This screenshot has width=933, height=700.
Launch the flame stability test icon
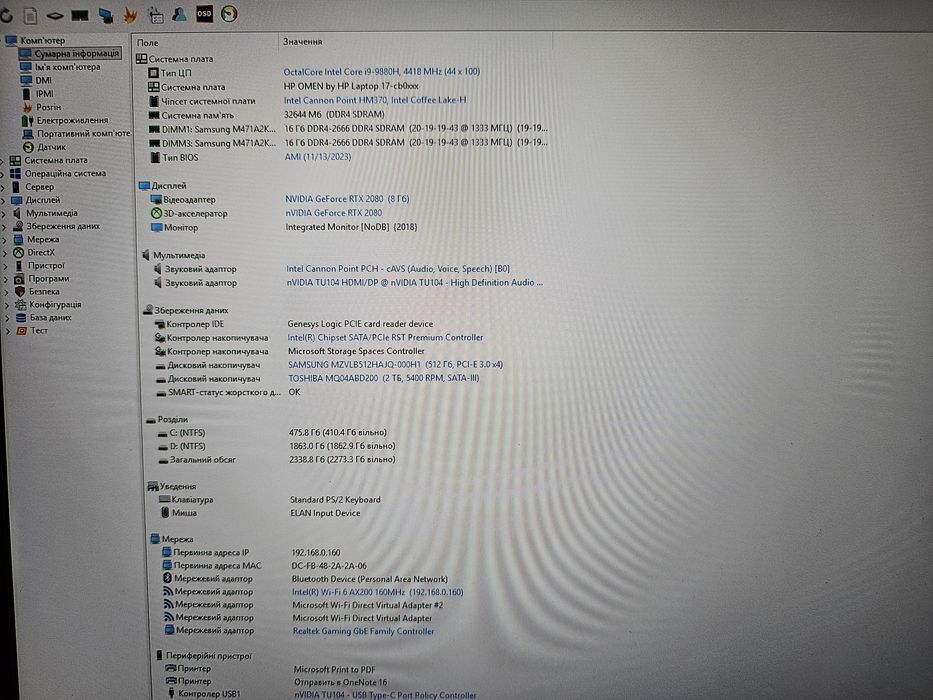click(x=130, y=15)
